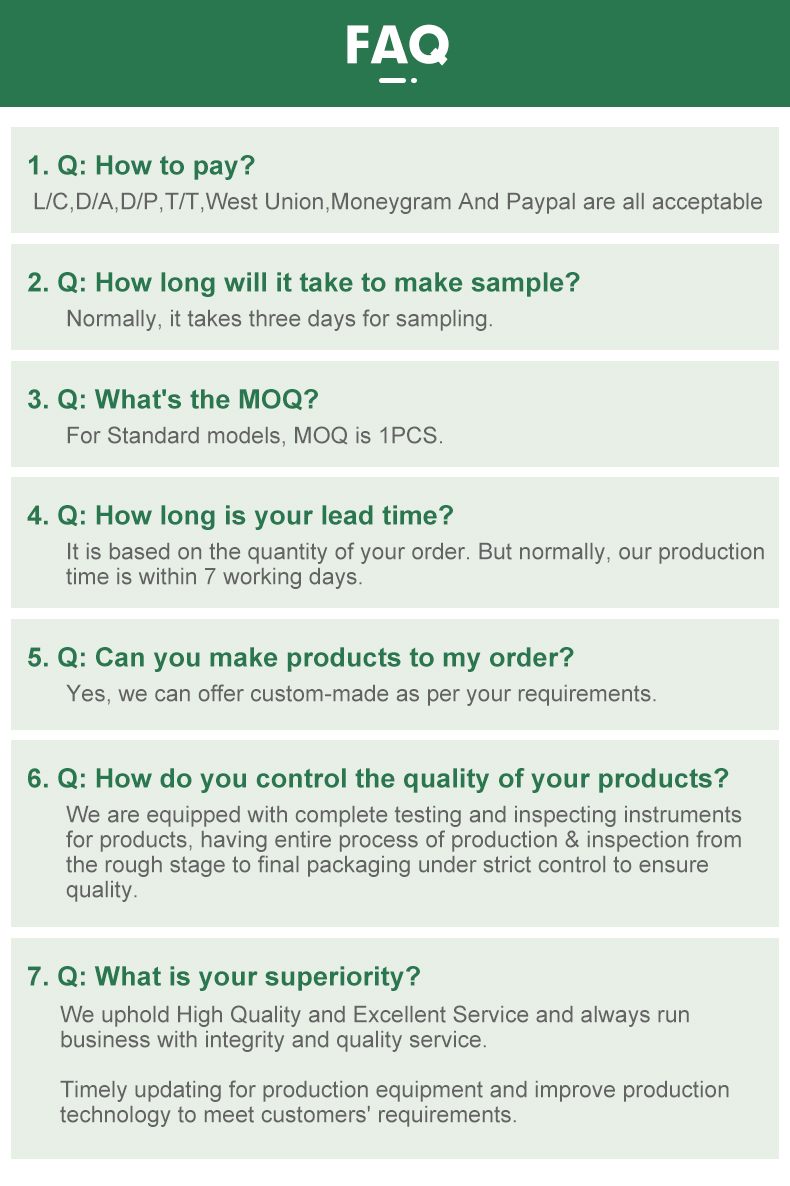Click the FAQ header title
Screen dimensions: 790x1186
pyautogui.click(x=397, y=45)
